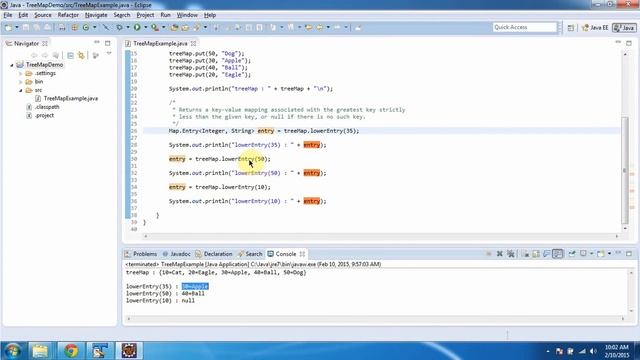
Task: Open the Run menu
Action: [x=165, y=15]
